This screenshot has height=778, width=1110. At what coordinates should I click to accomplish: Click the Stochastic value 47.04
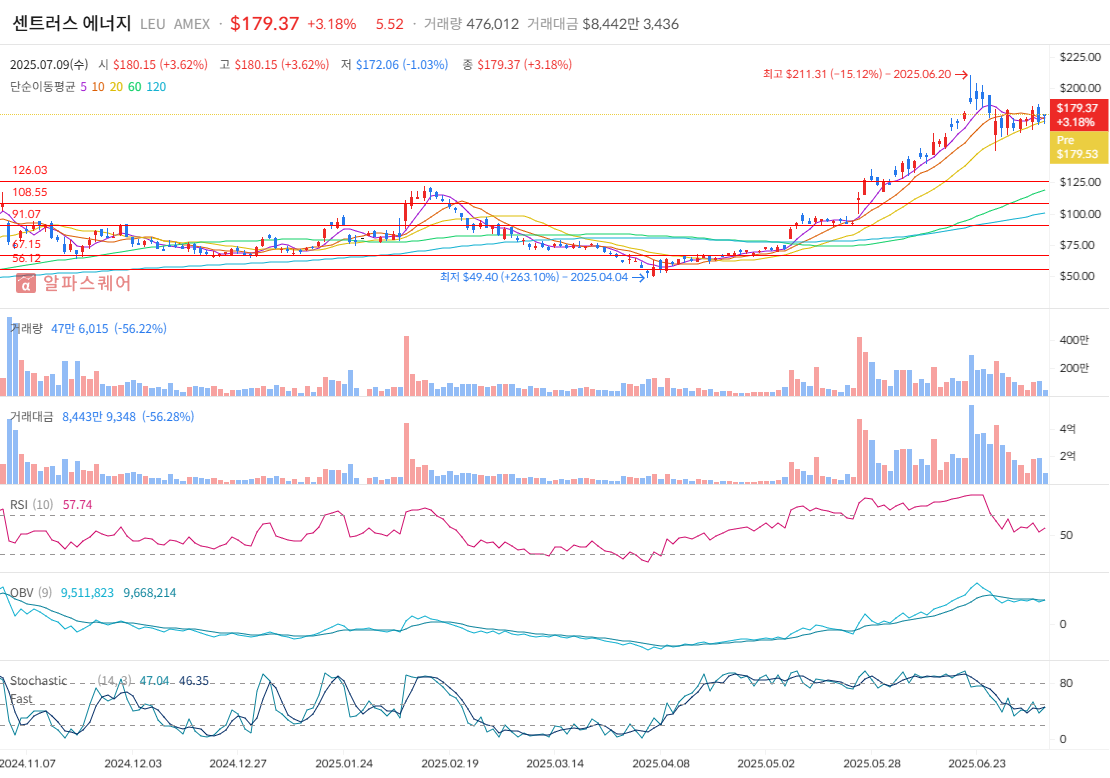154,681
